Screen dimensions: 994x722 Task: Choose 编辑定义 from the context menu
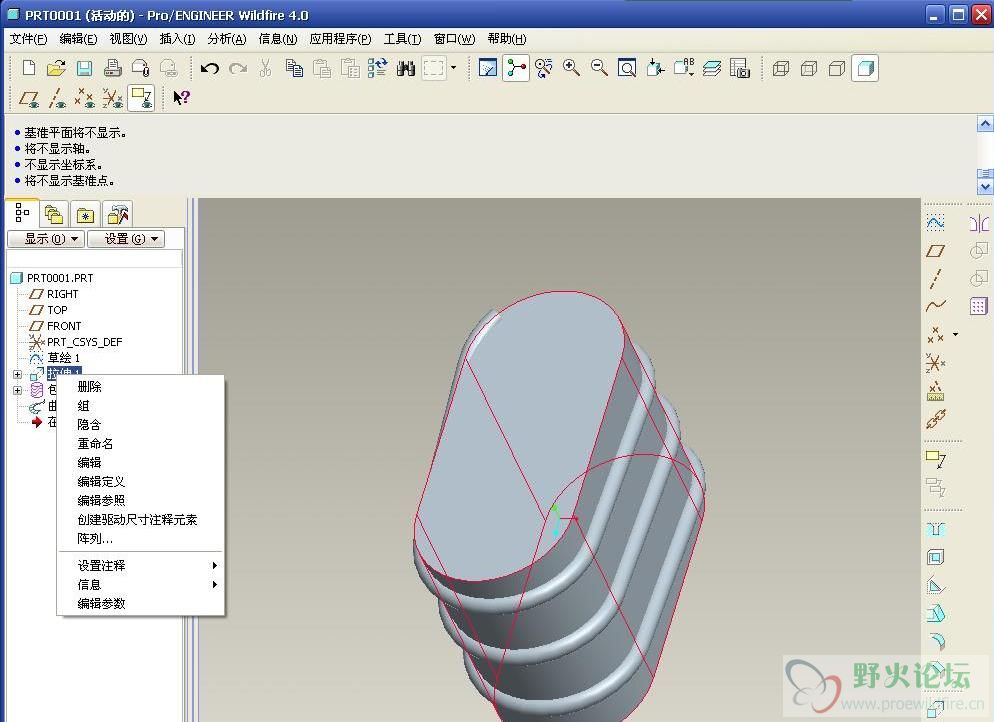click(101, 482)
